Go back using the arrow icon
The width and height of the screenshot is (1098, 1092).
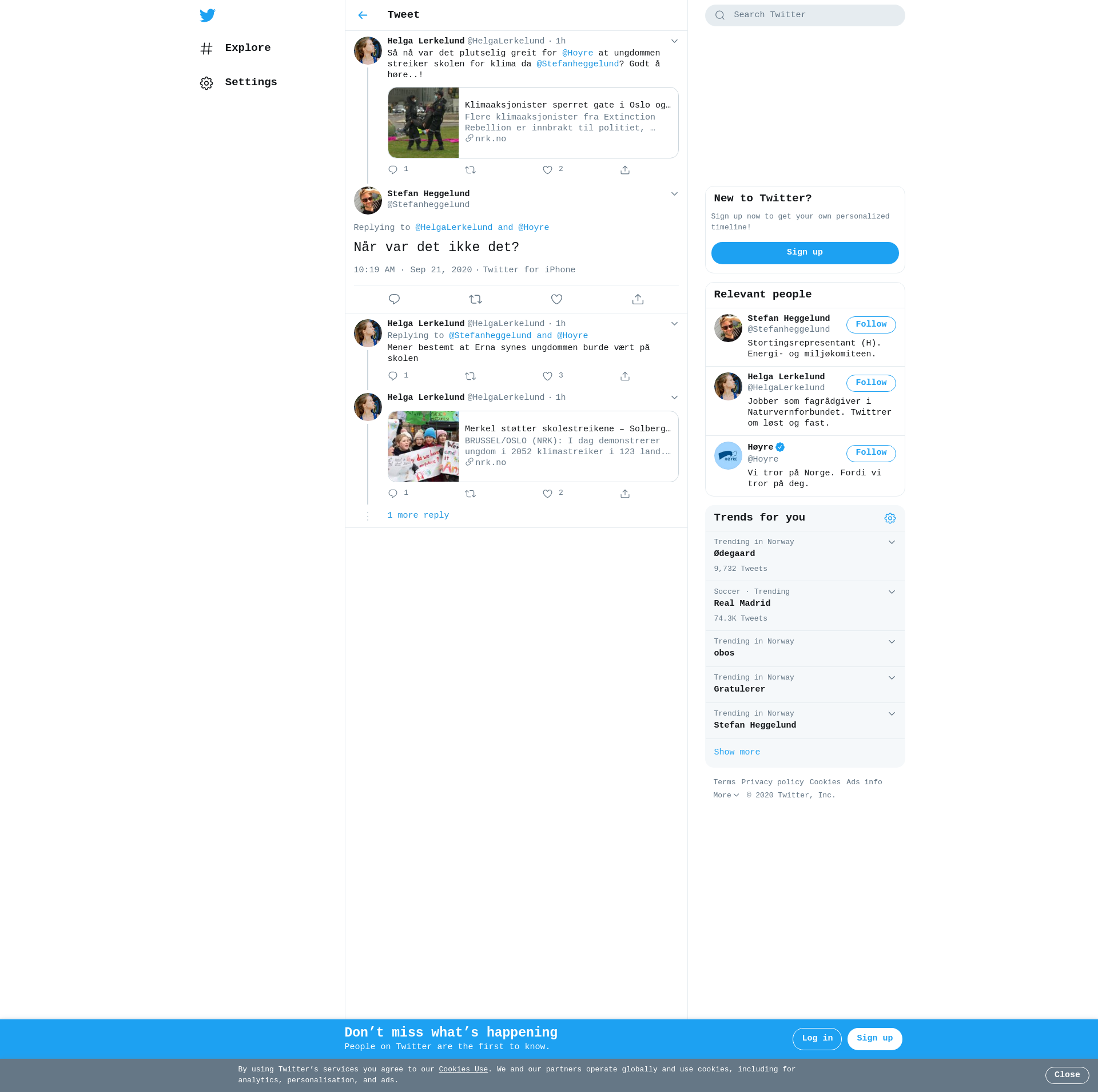click(363, 15)
